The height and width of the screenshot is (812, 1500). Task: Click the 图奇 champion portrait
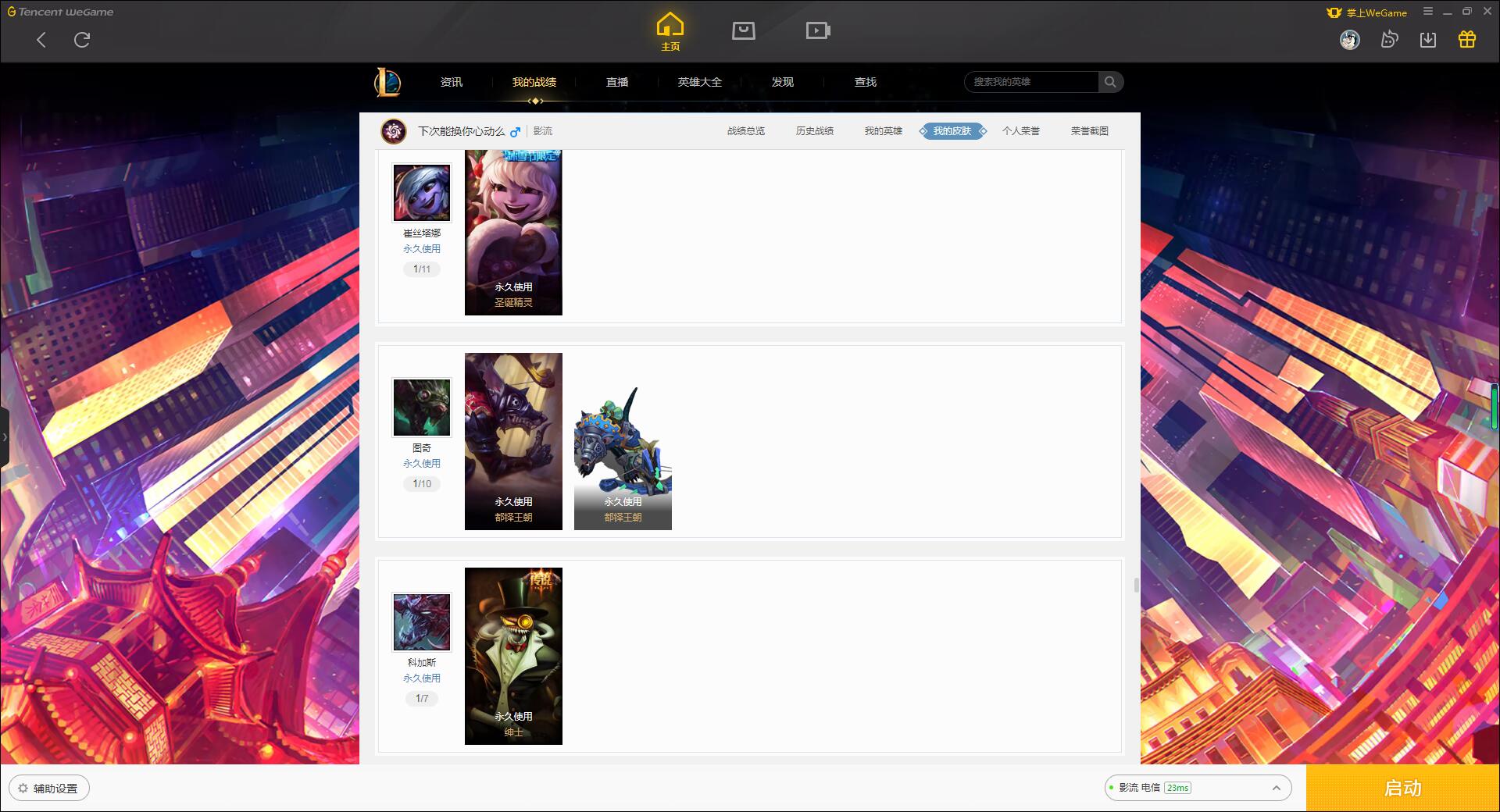pos(422,408)
